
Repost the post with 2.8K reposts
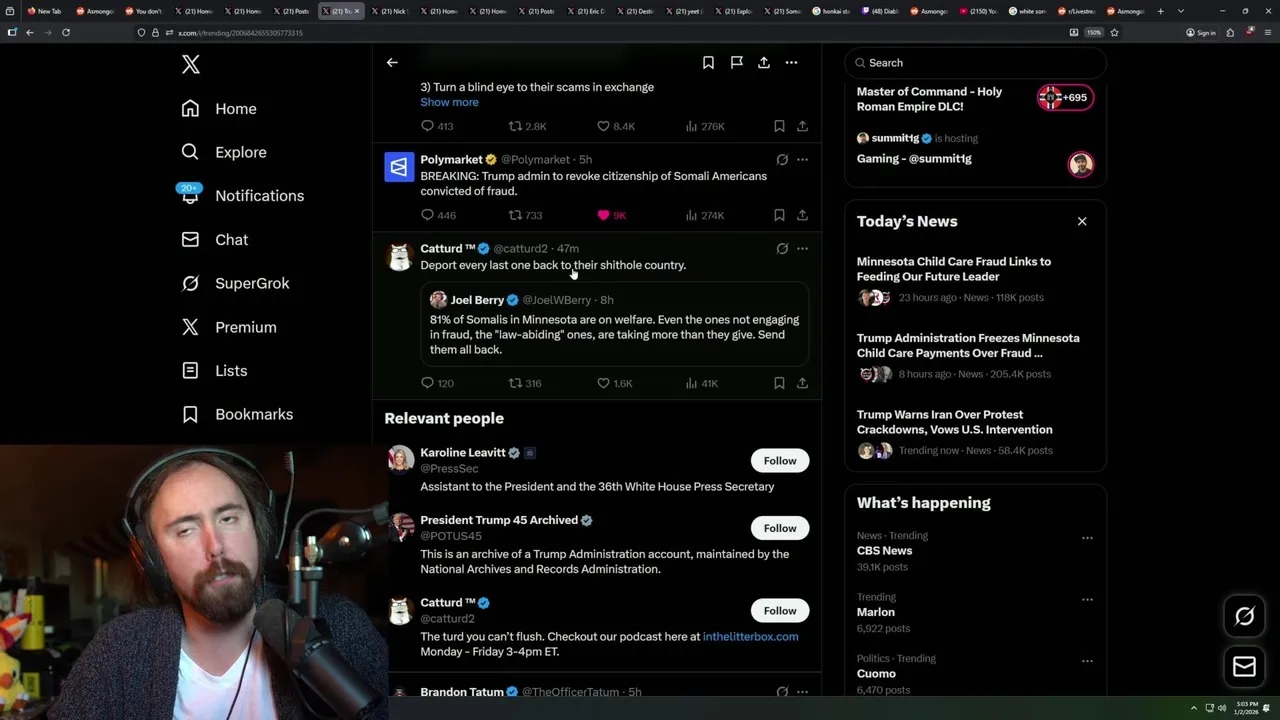pyautogui.click(x=528, y=126)
